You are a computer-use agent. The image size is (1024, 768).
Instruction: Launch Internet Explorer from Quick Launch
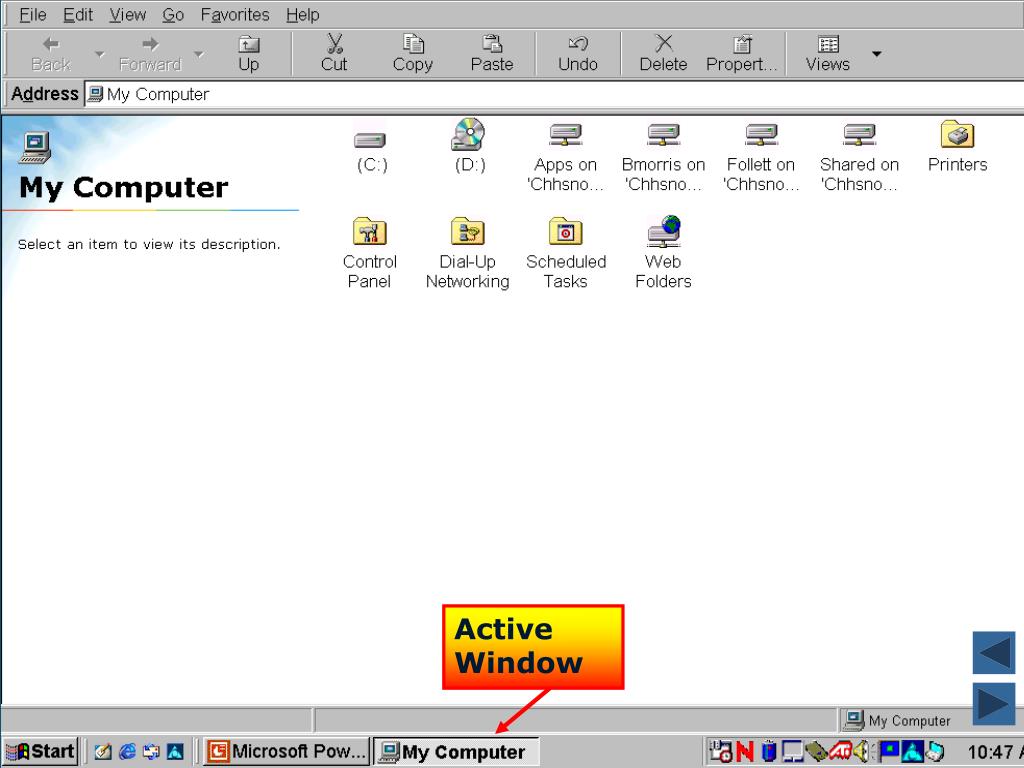pos(127,752)
